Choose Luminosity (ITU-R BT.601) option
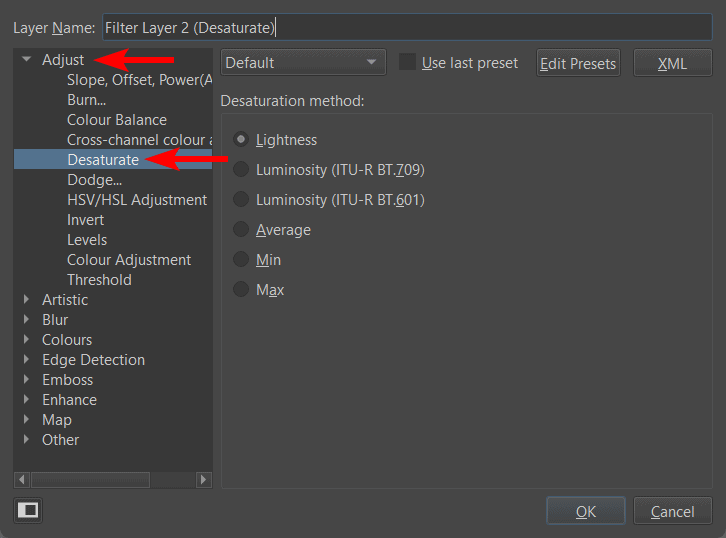The image size is (726, 538). [x=241, y=200]
